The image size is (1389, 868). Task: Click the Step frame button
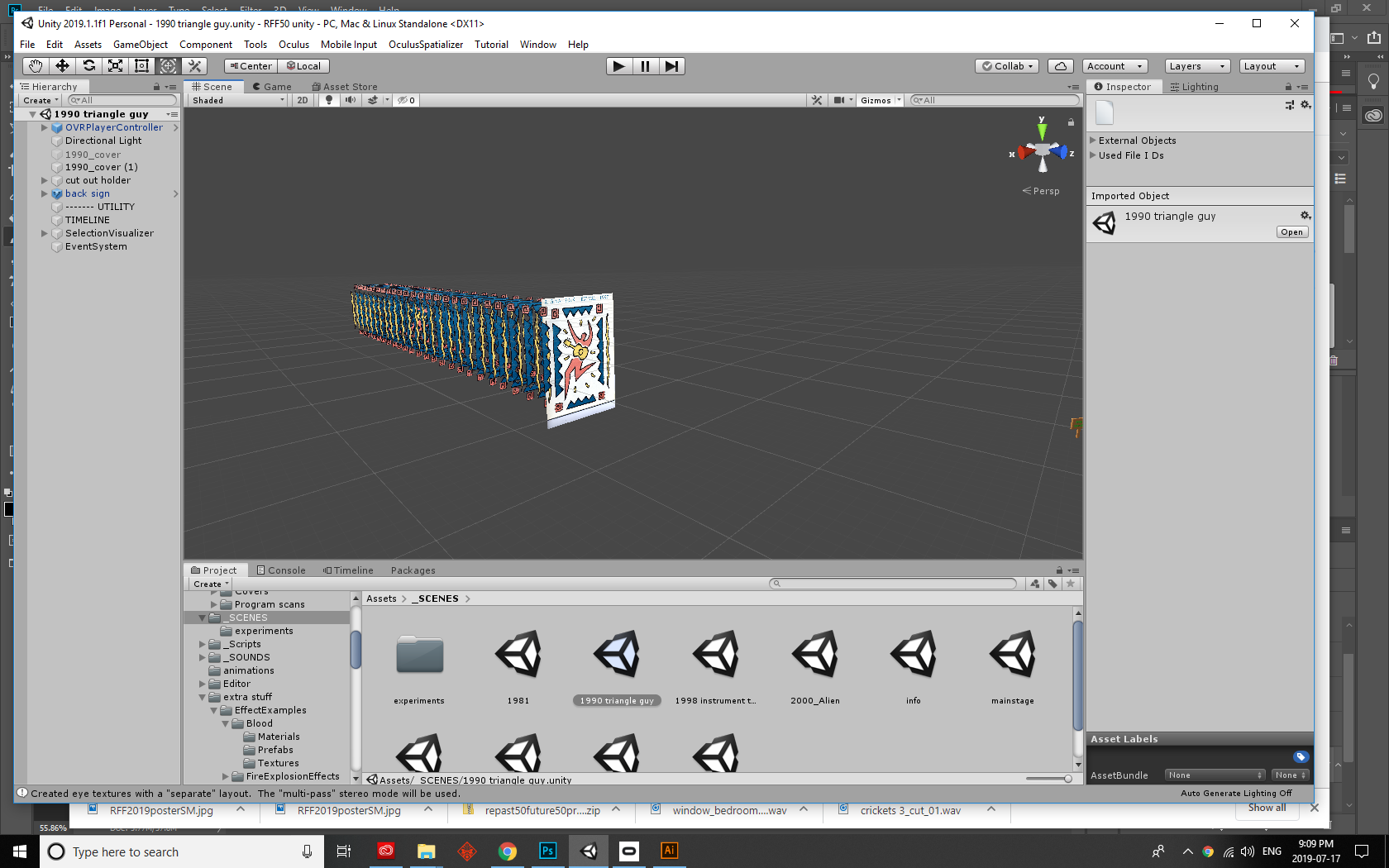point(671,66)
